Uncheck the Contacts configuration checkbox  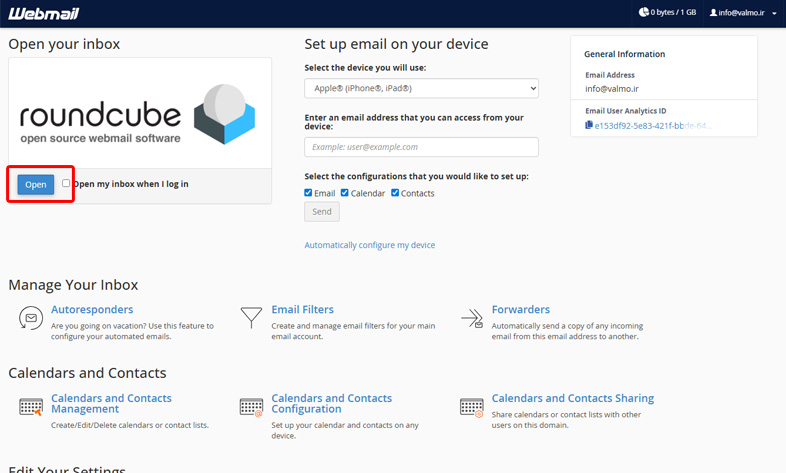point(395,193)
